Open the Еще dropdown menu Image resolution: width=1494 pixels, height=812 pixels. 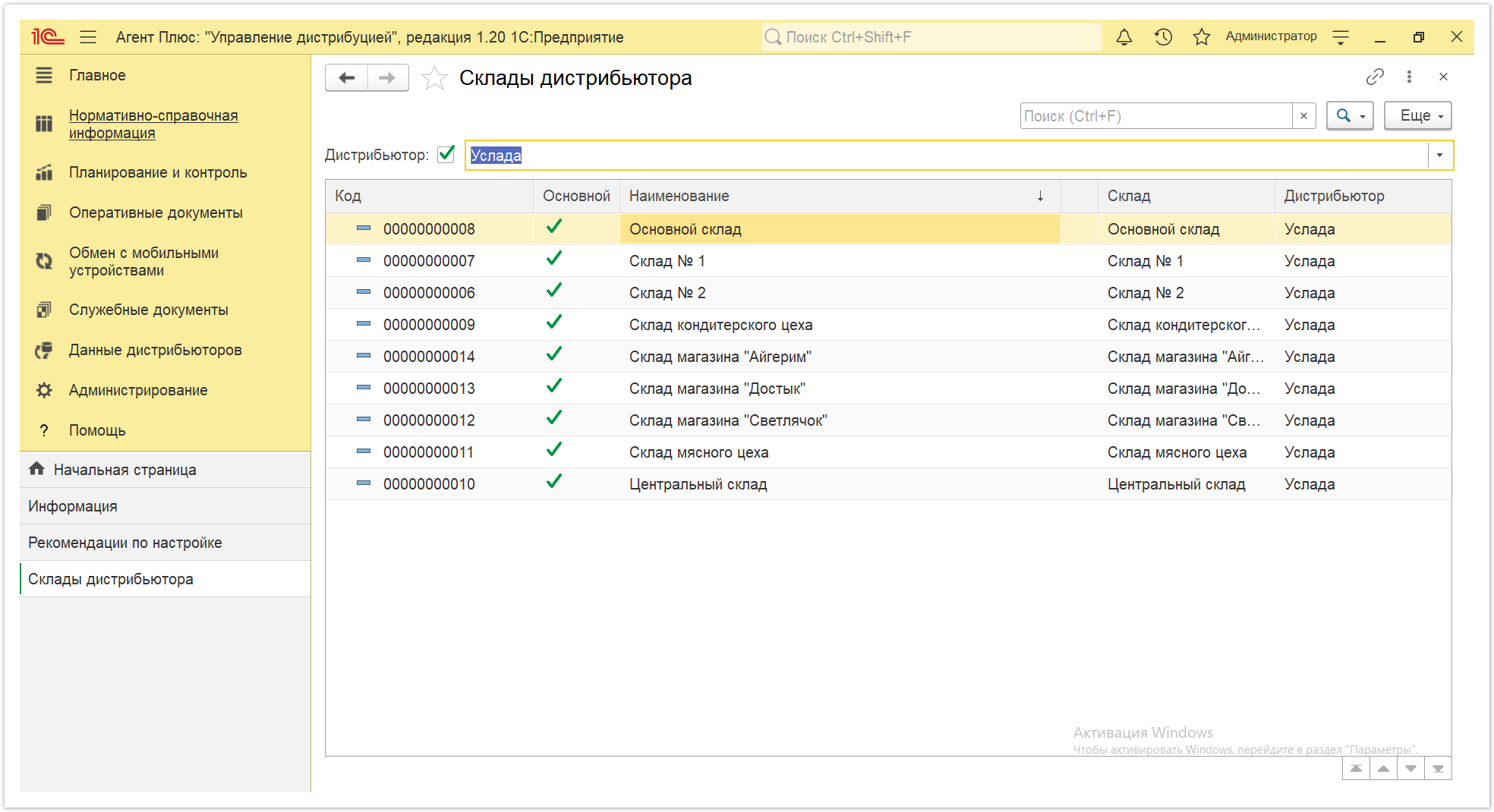point(1417,116)
